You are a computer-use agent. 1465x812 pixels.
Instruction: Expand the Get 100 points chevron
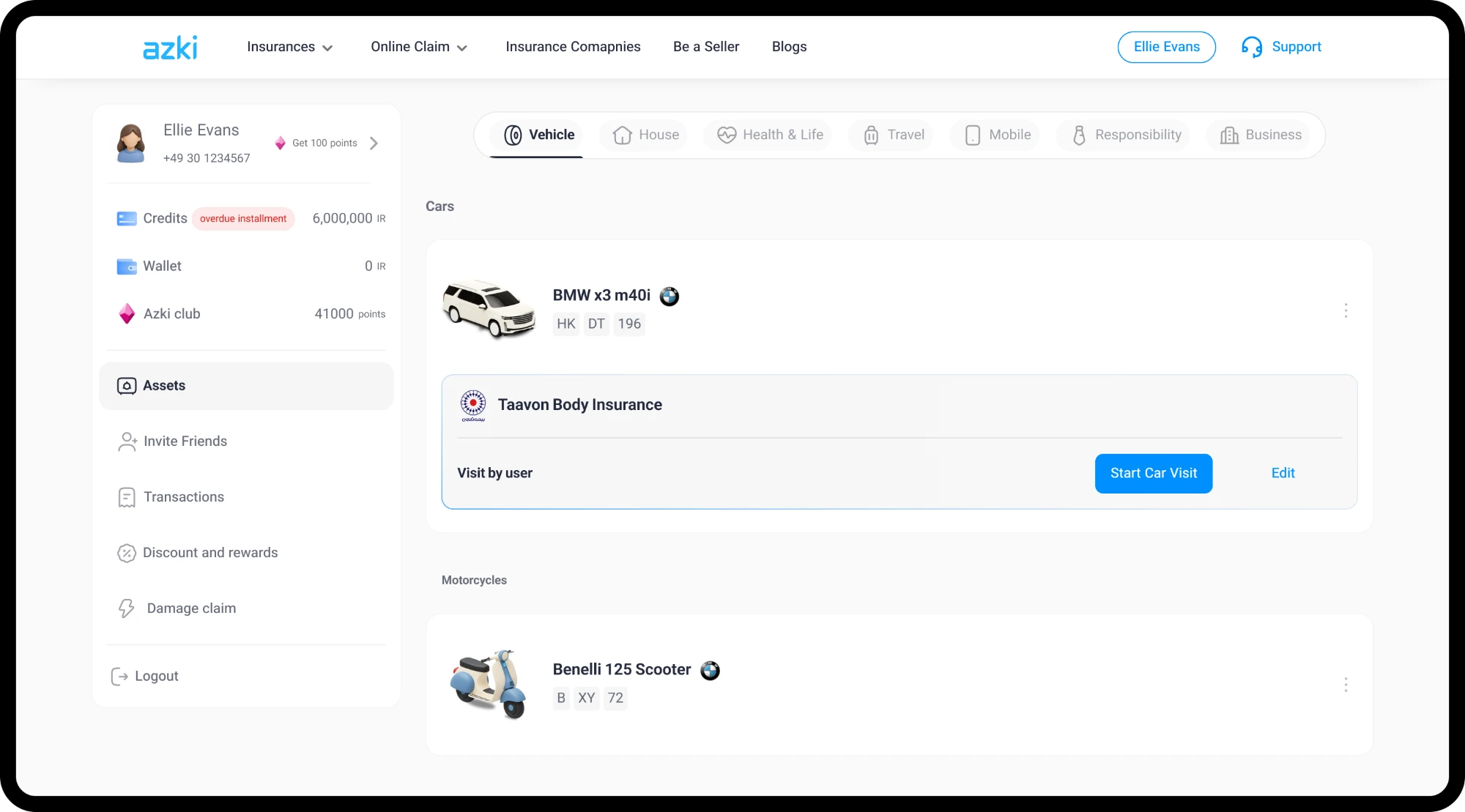click(374, 143)
